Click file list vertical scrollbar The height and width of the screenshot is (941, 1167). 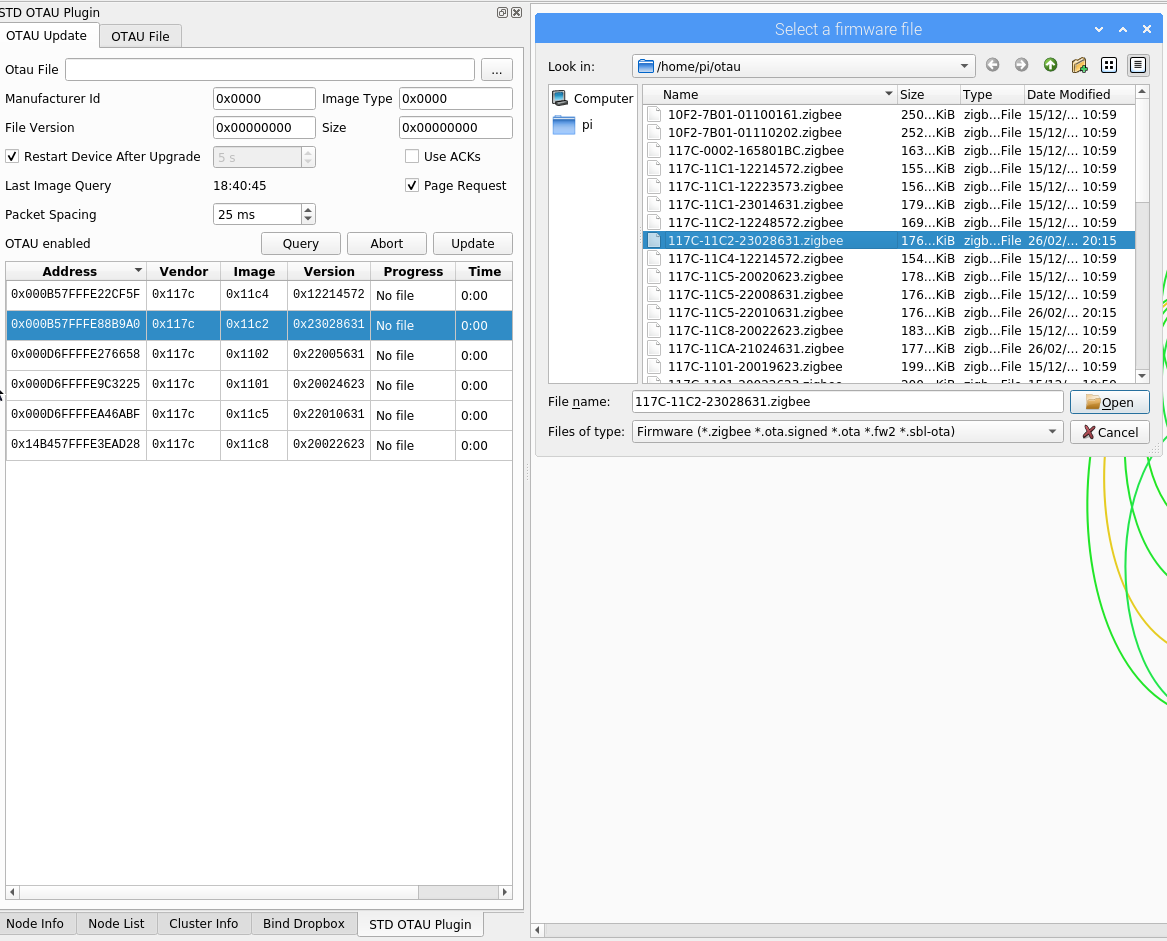point(1142,151)
